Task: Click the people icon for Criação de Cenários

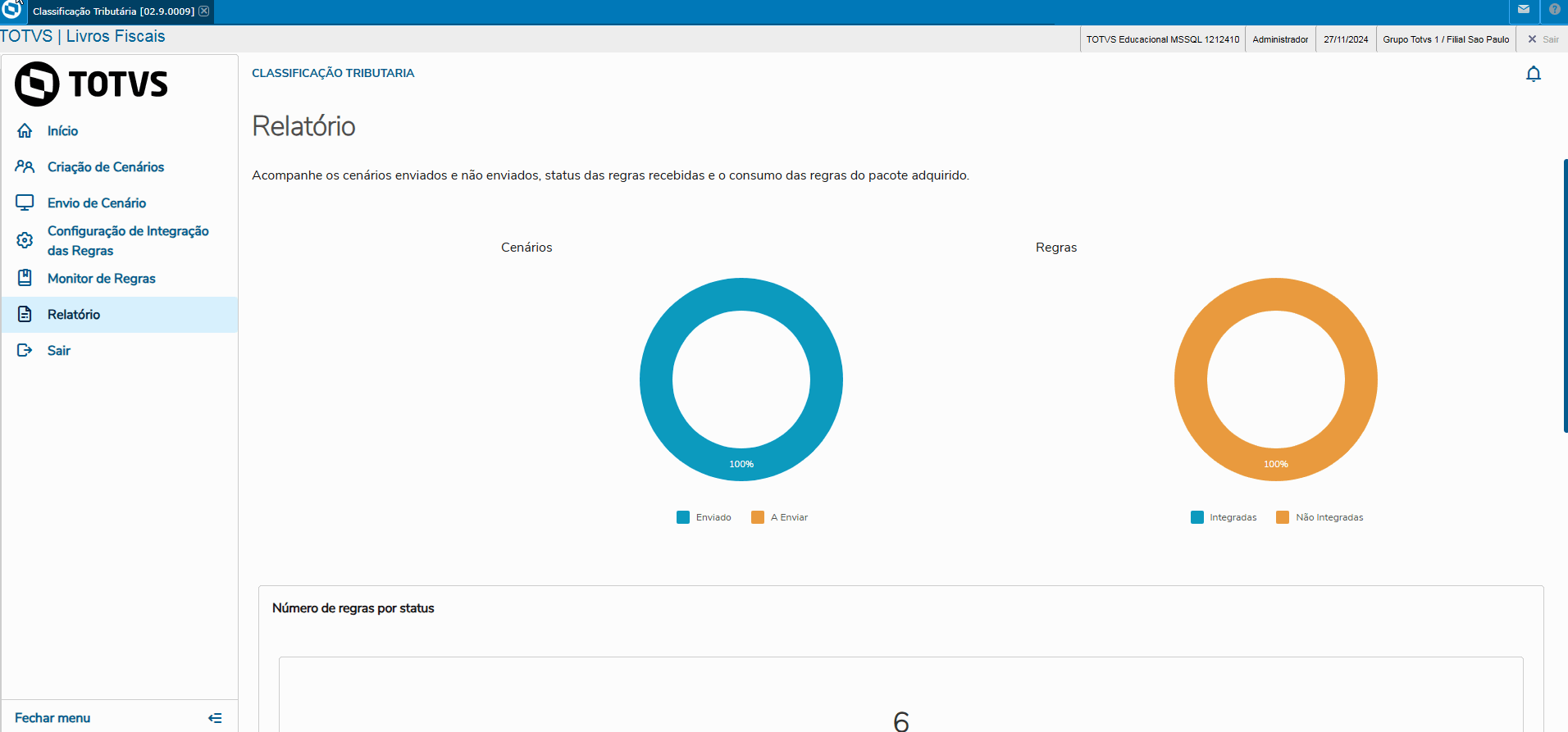Action: click(25, 167)
